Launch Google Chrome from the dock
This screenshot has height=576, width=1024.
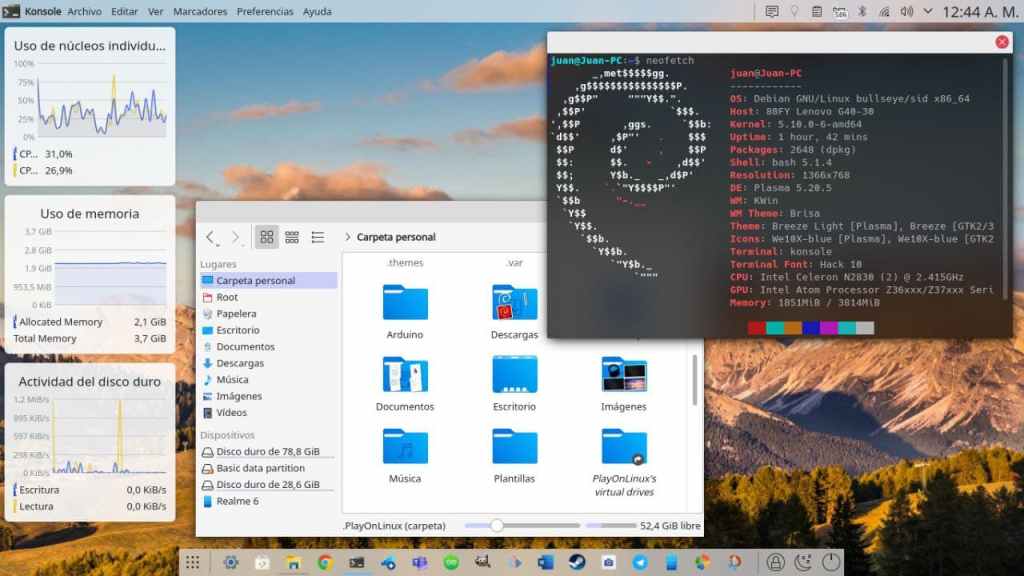325,562
